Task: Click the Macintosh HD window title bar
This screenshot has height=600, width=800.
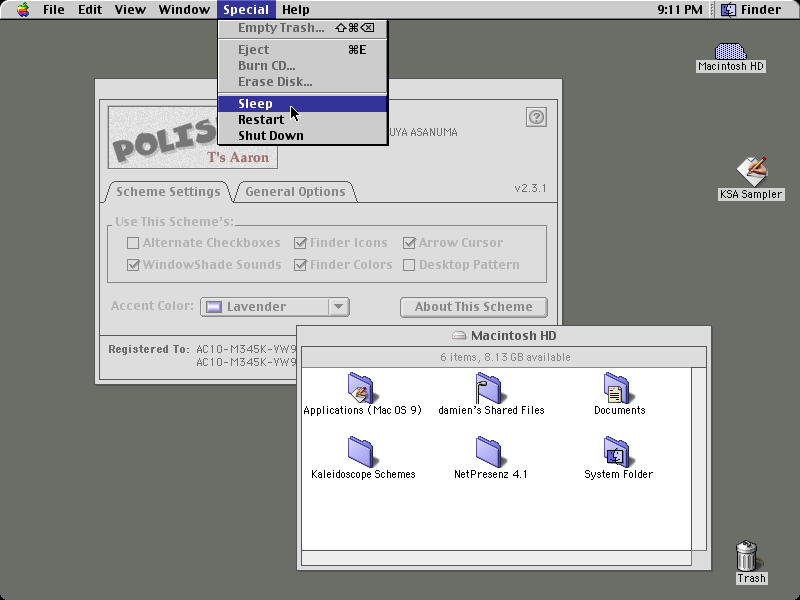Action: pos(504,336)
